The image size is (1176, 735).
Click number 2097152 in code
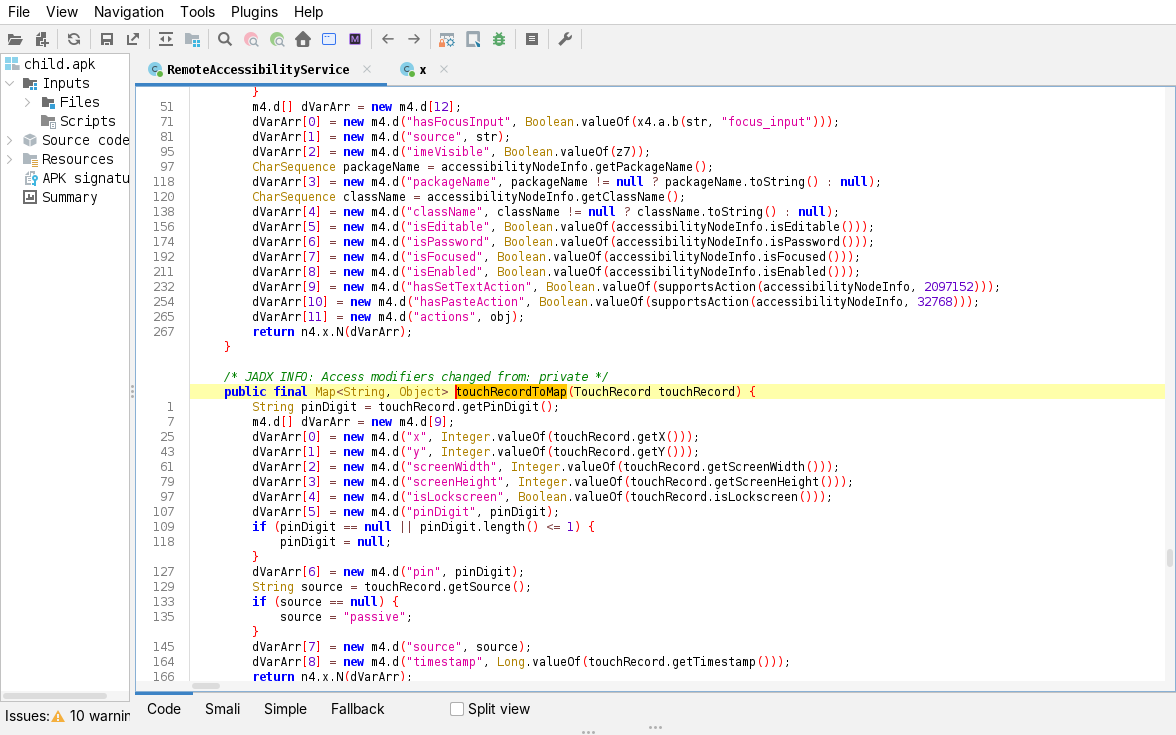(949, 286)
